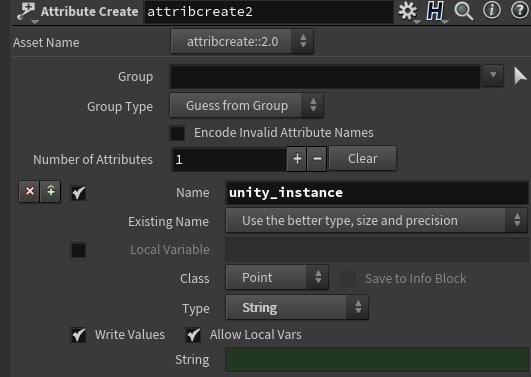Open the node info icon
This screenshot has width=531, height=377.
[492, 11]
